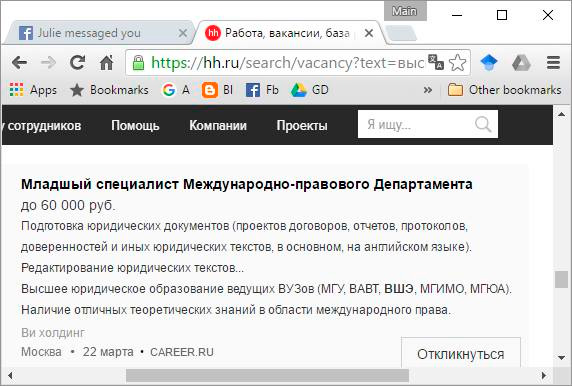572x386 pixels.
Task: Click the browser back arrow
Action: pos(20,63)
